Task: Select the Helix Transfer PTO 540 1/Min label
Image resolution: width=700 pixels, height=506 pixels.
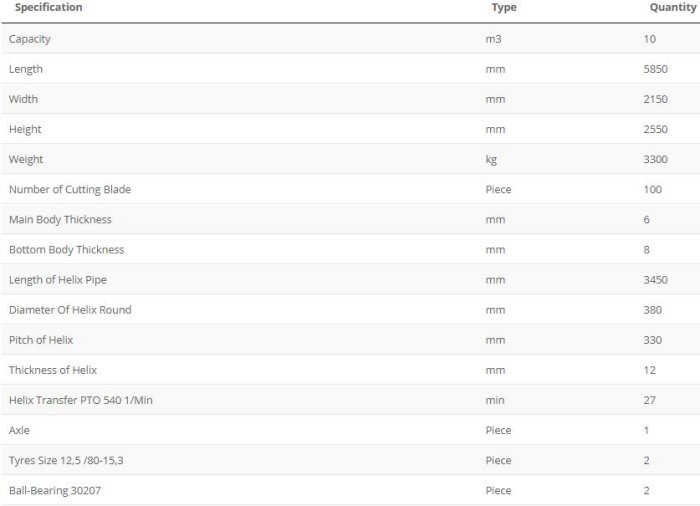Action: tap(81, 400)
